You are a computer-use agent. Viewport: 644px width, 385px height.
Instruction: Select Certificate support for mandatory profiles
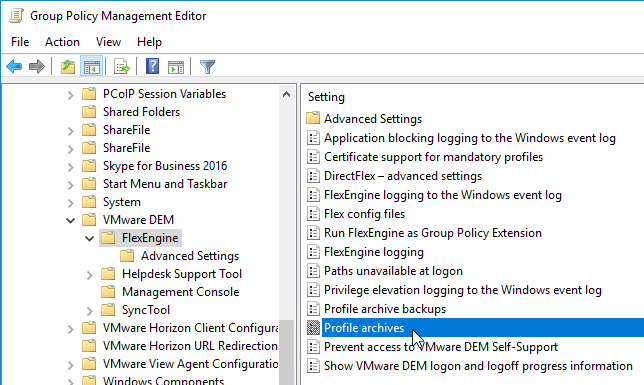pyautogui.click(x=433, y=157)
